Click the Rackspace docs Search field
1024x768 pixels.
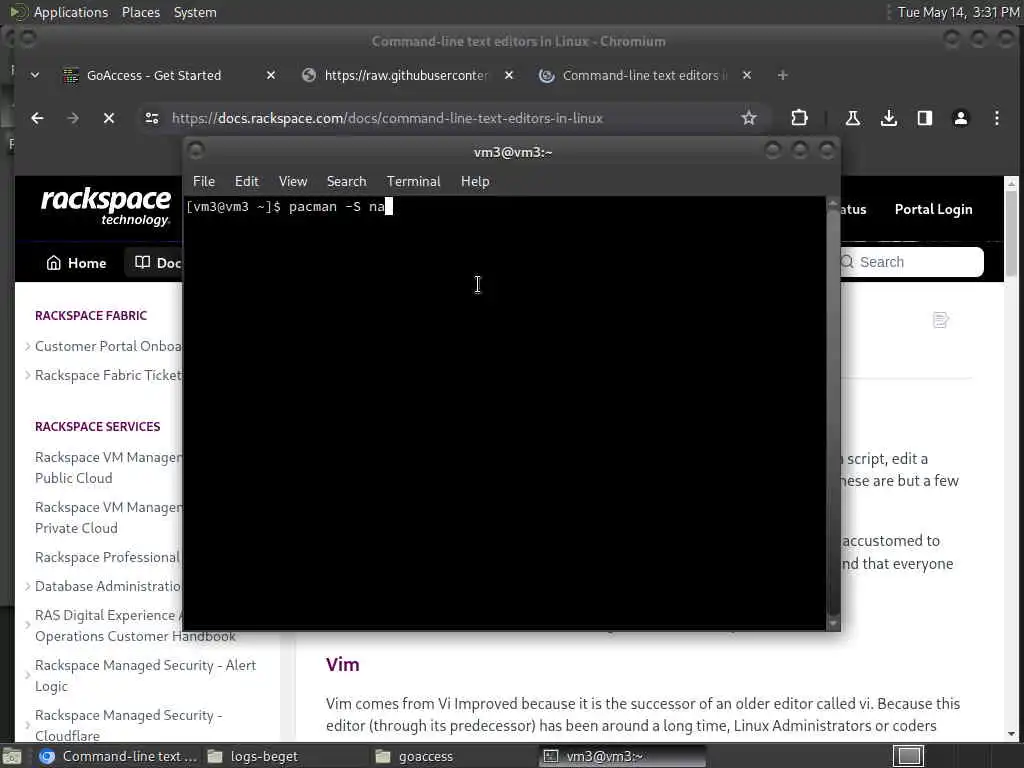pyautogui.click(x=912, y=262)
